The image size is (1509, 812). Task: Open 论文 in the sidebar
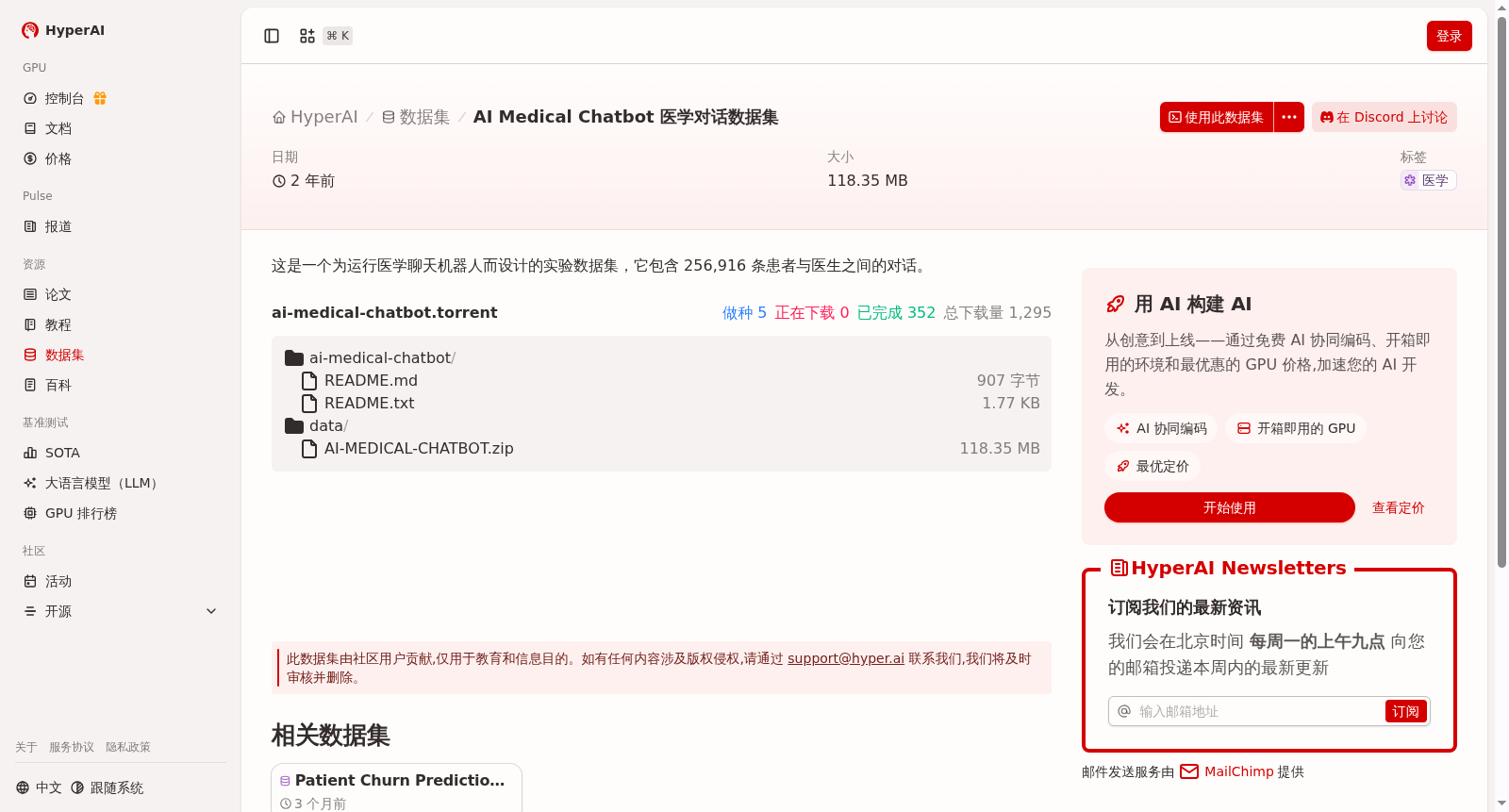point(121,294)
